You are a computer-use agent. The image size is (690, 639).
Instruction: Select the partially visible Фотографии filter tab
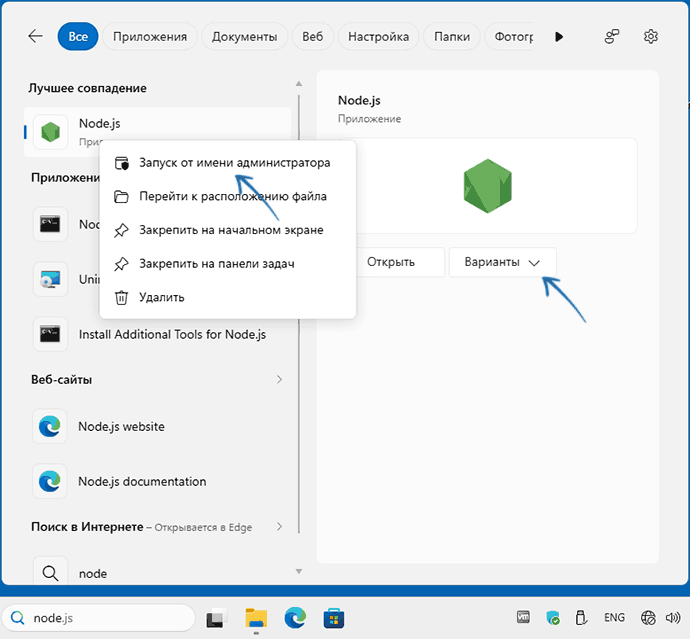coord(509,37)
